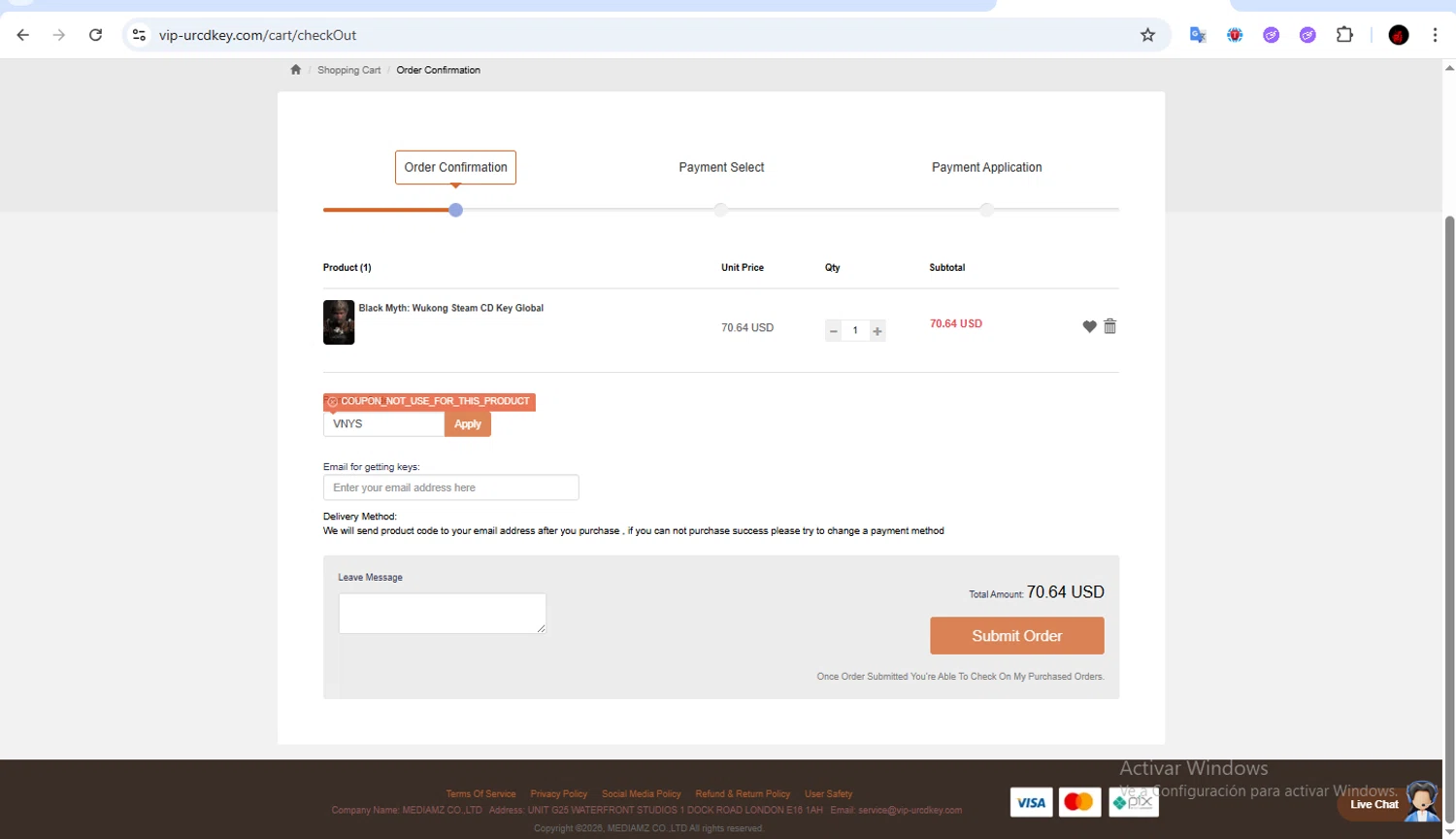Bookmark this page with the star icon
This screenshot has height=839, width=1456.
[1147, 35]
